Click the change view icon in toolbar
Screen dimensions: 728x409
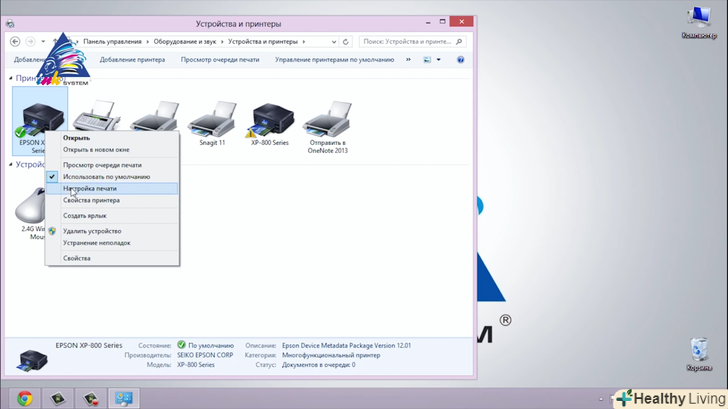tap(427, 59)
